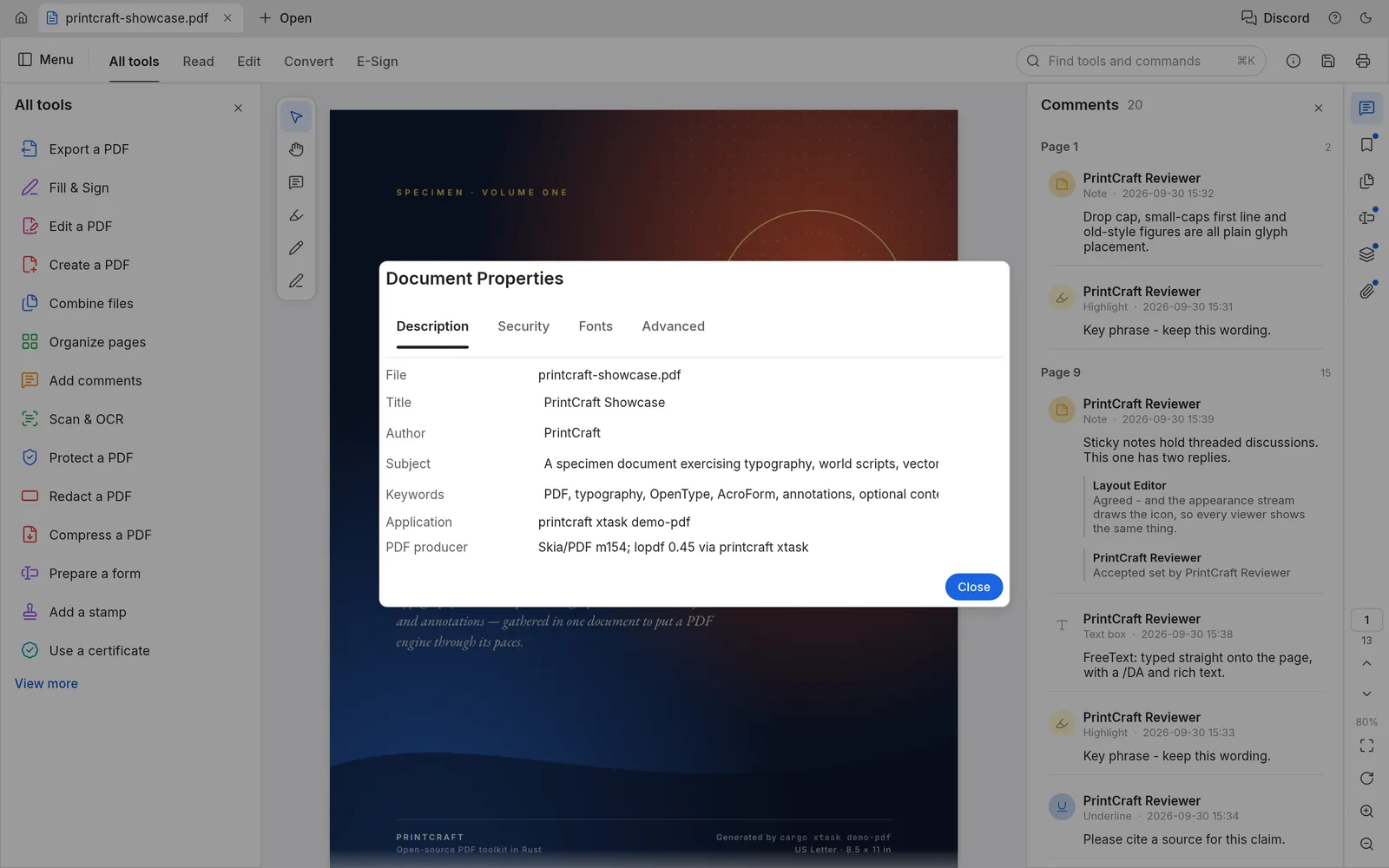This screenshot has width=1389, height=868.
Task: Open the layers panel icon
Action: 1366,254
